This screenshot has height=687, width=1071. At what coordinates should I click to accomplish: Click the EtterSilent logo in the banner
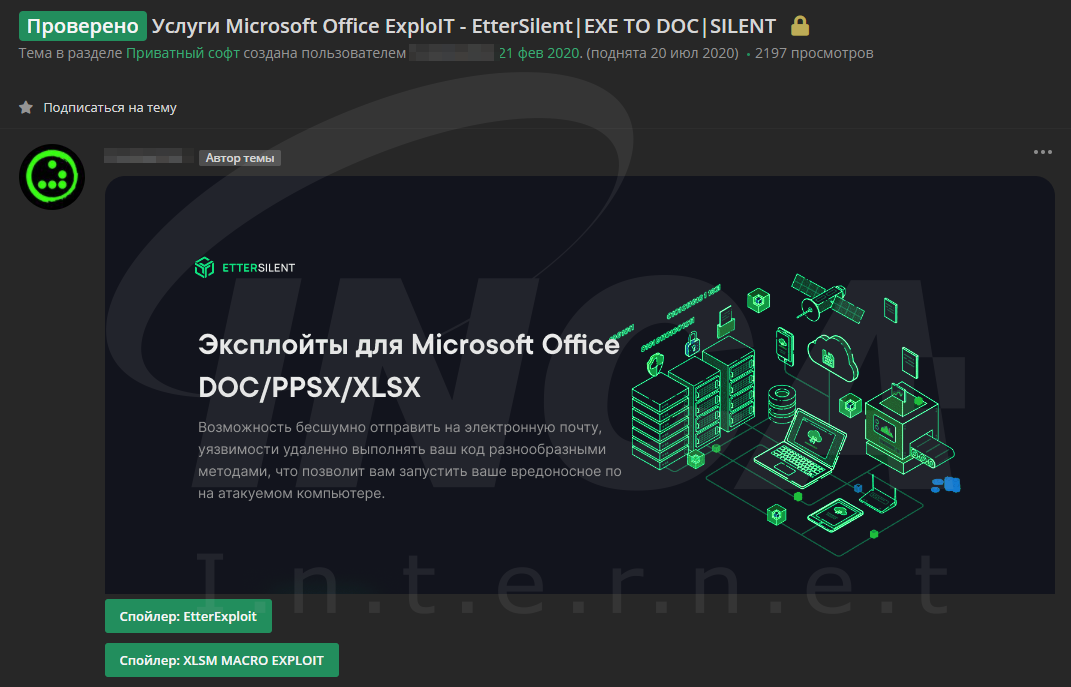(245, 268)
